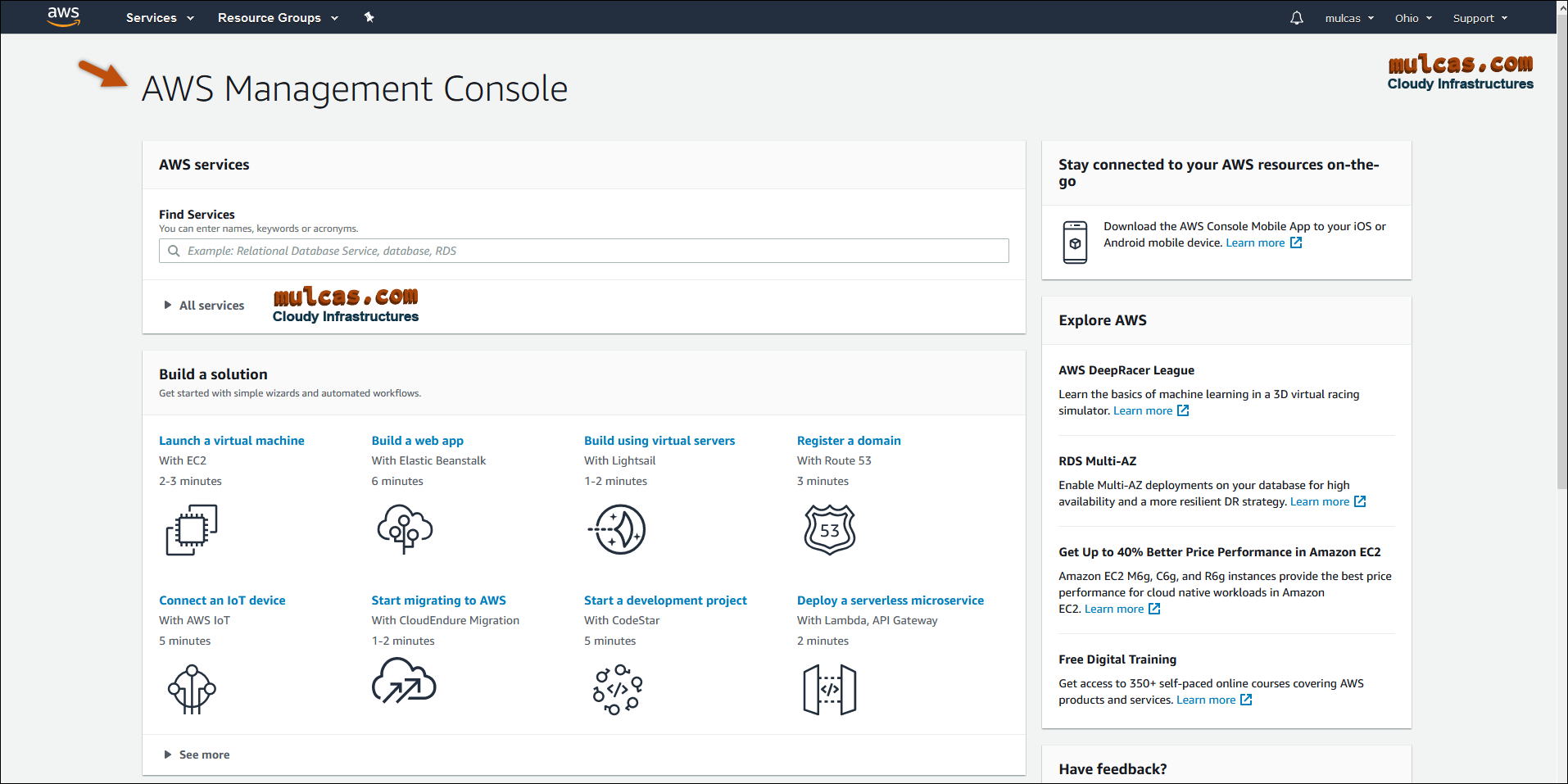This screenshot has width=1568, height=784.
Task: Click 'With Elastic Beanstalk' text
Action: click(428, 460)
